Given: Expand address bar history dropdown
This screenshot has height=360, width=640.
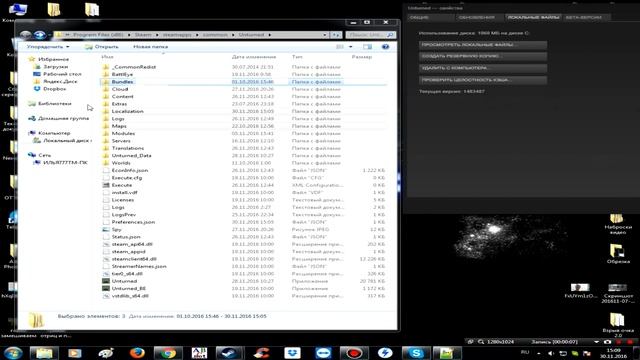Looking at the screenshot, I should (325, 35).
